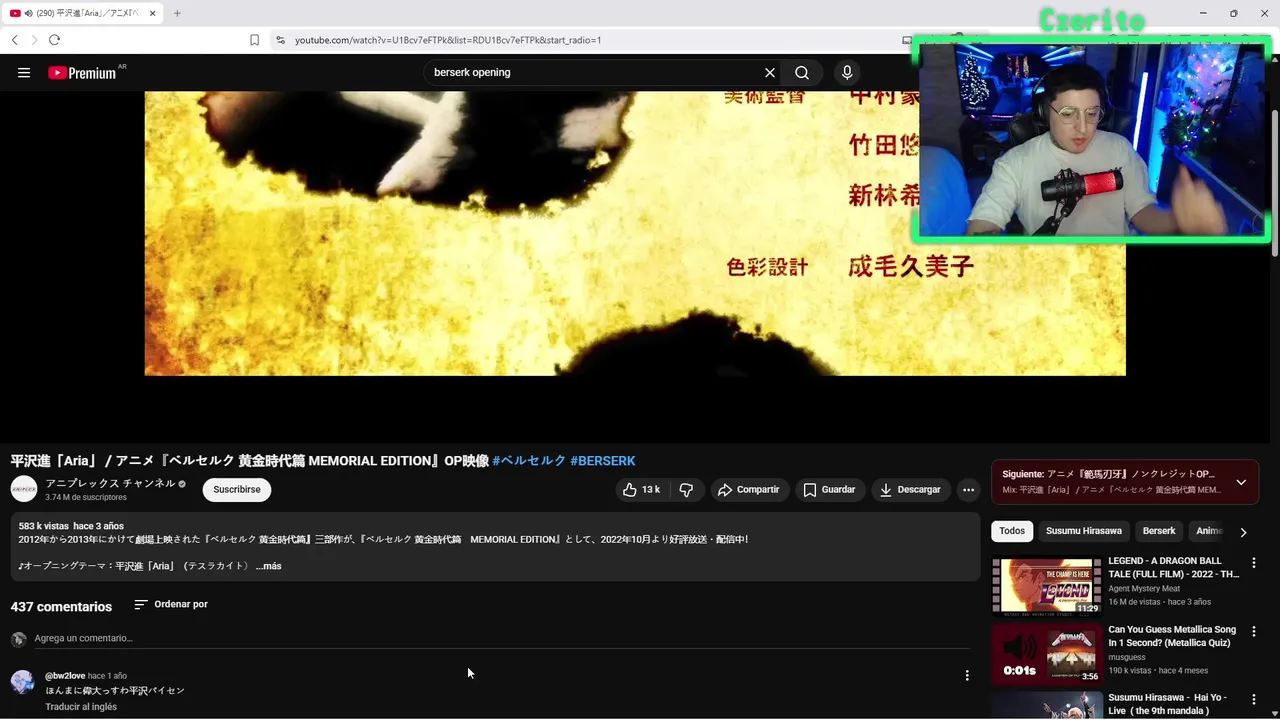Like the video showing 13 k

pyautogui.click(x=641, y=490)
